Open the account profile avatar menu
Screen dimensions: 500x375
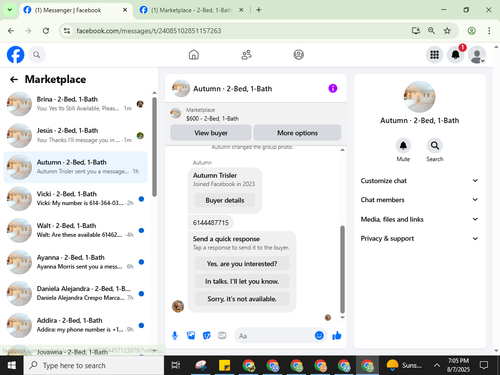coord(477,55)
